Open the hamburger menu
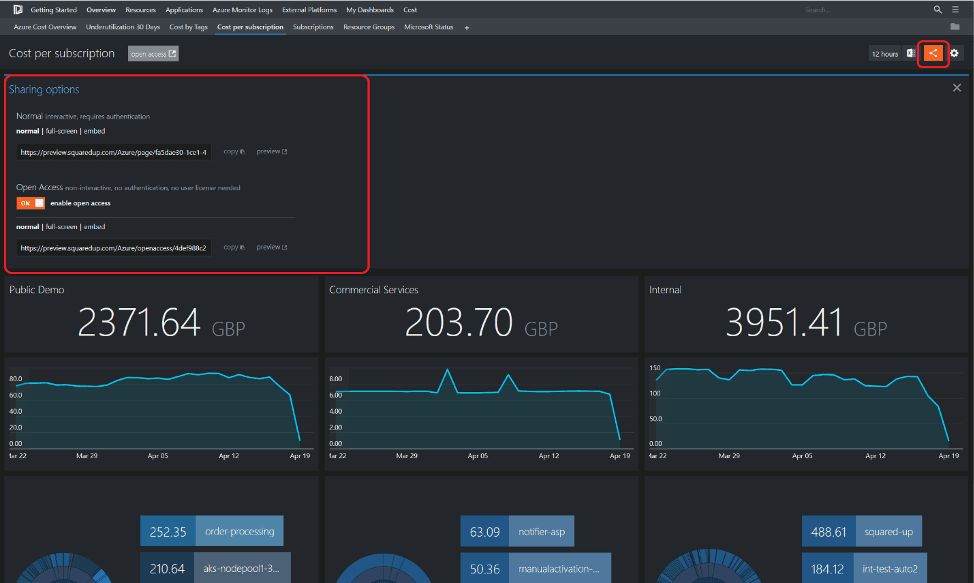The height and width of the screenshot is (583, 974). 955,9
